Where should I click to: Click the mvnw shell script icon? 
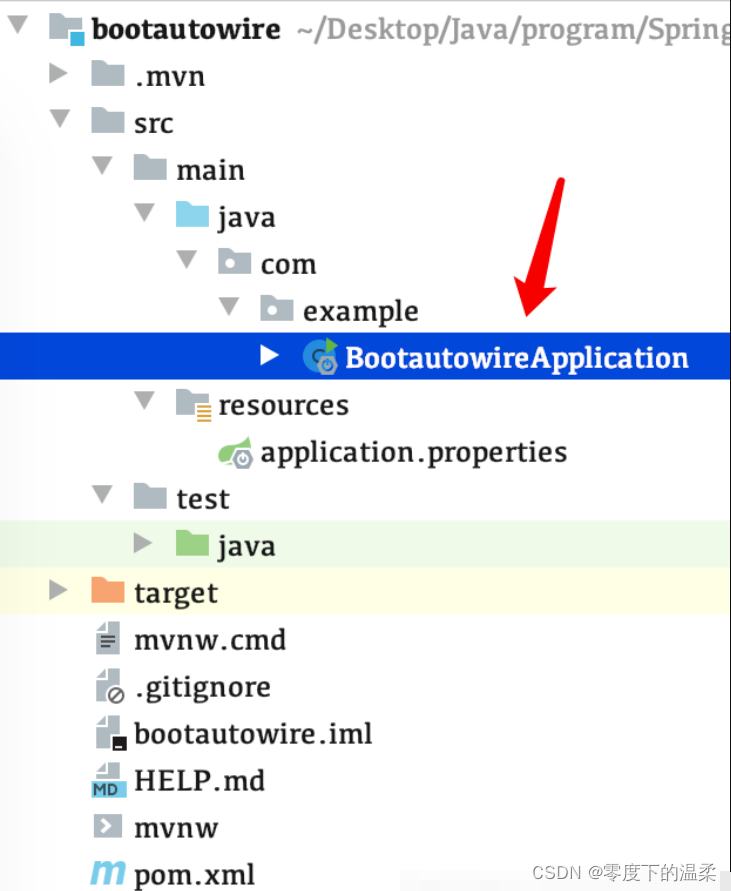(x=108, y=827)
